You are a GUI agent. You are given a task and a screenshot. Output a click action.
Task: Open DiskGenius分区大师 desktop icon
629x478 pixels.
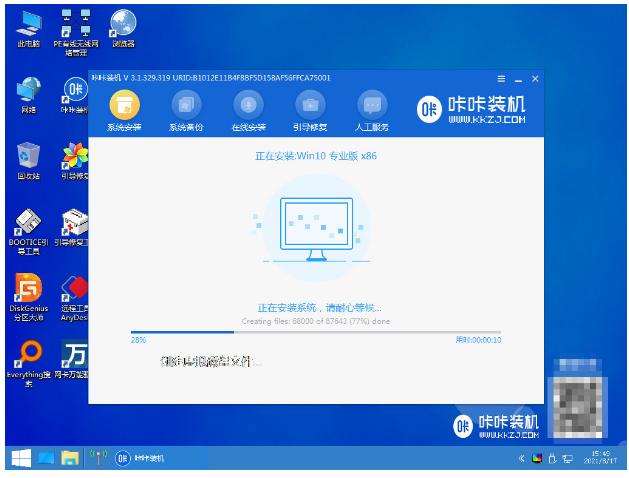pyautogui.click(x=28, y=298)
